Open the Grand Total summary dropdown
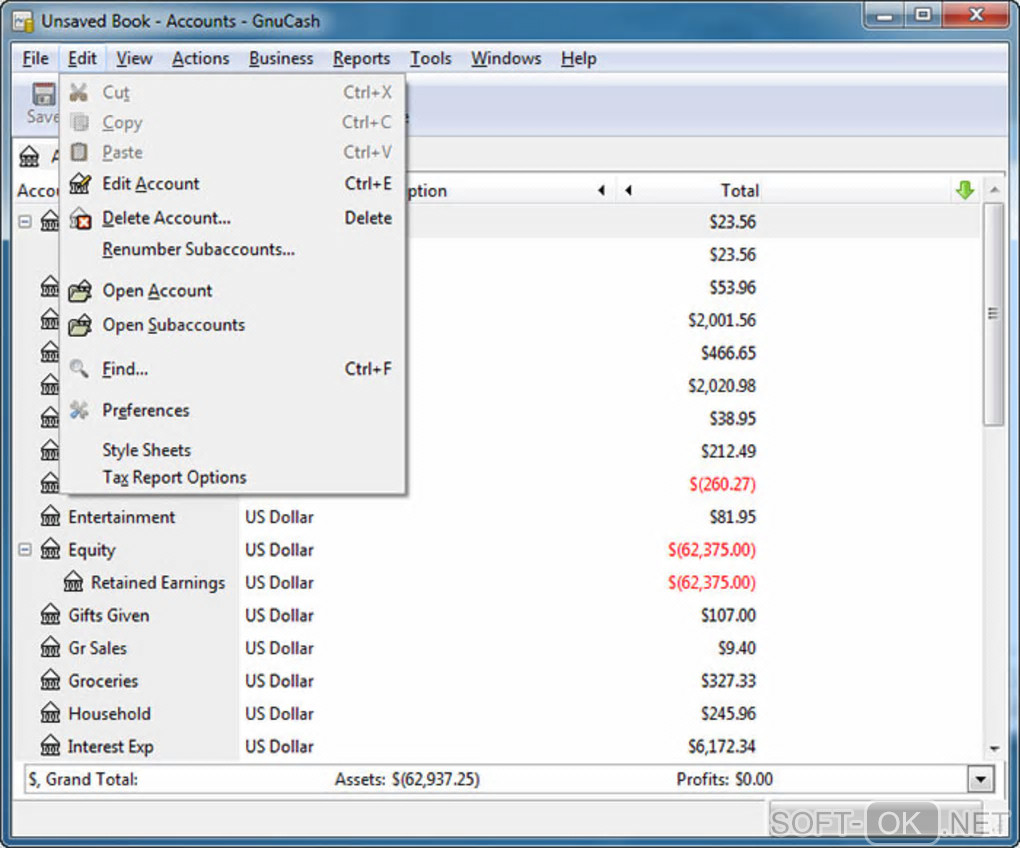Viewport: 1020px width, 848px height. pyautogui.click(x=980, y=778)
